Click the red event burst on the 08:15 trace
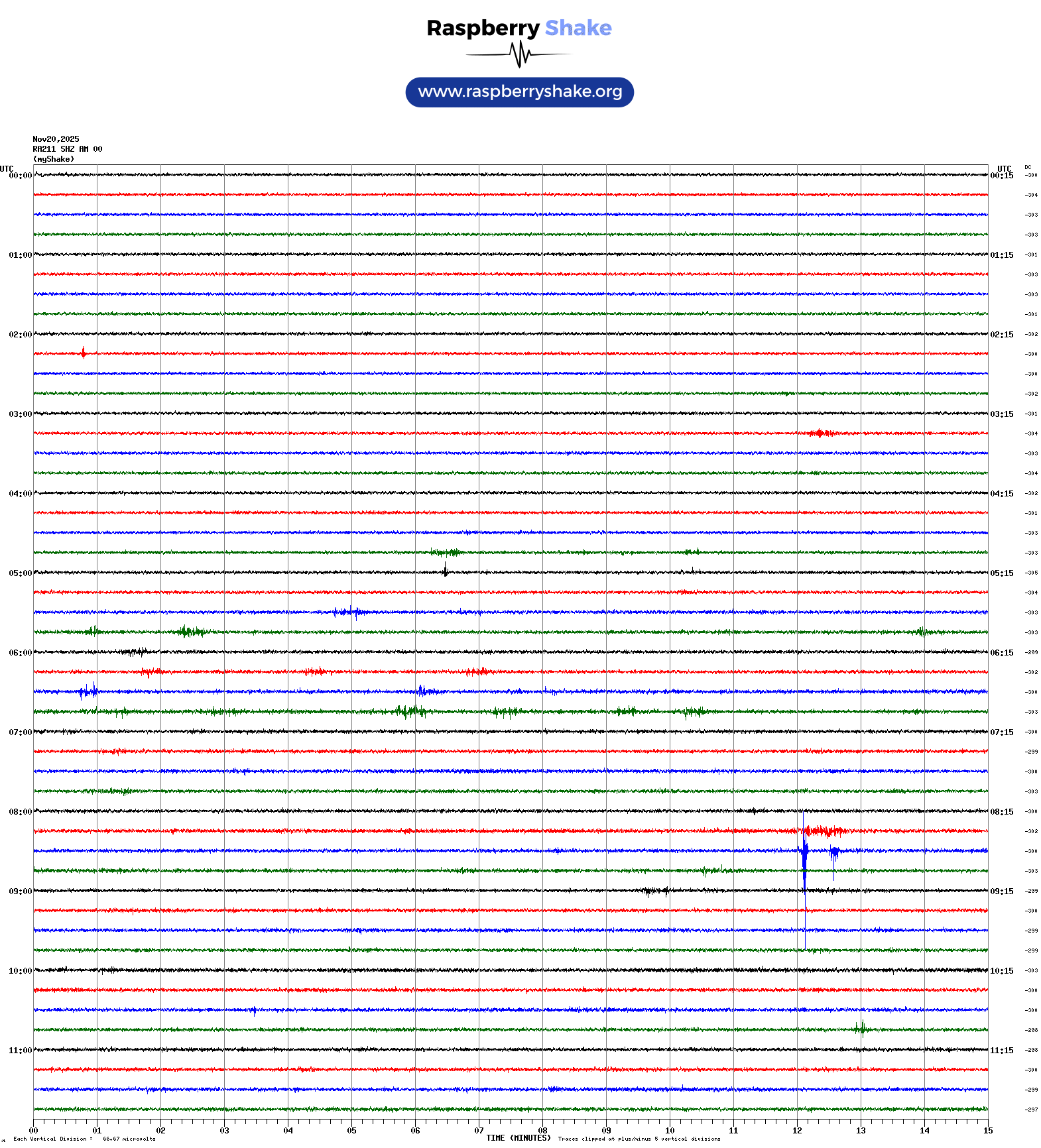Image resolution: width=1041 pixels, height=1148 pixels. click(x=821, y=831)
